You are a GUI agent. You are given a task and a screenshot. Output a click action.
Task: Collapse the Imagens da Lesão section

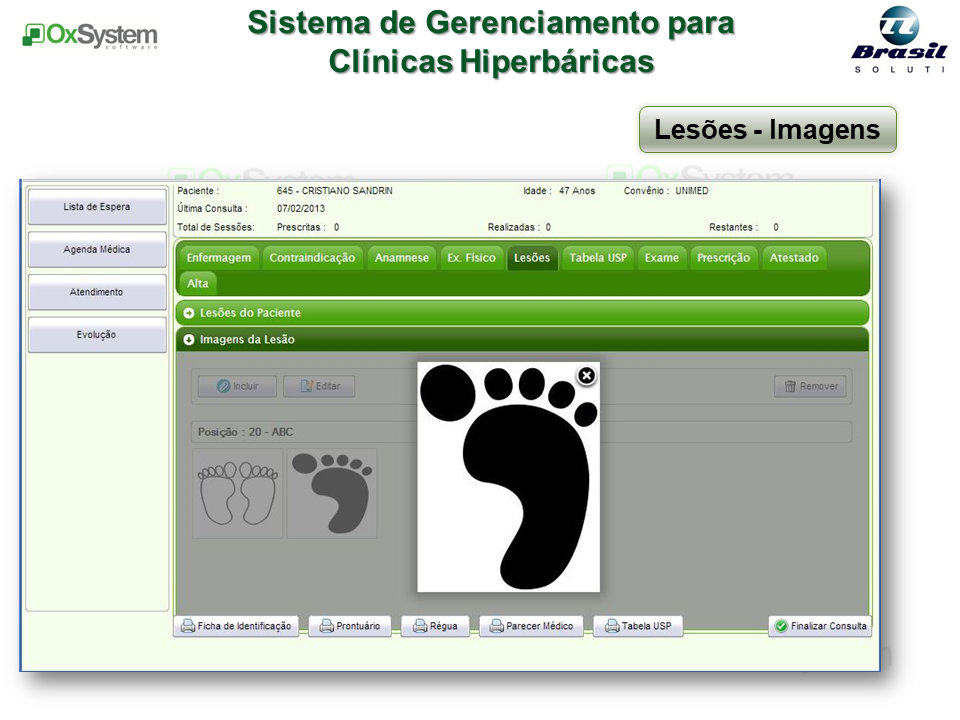189,340
